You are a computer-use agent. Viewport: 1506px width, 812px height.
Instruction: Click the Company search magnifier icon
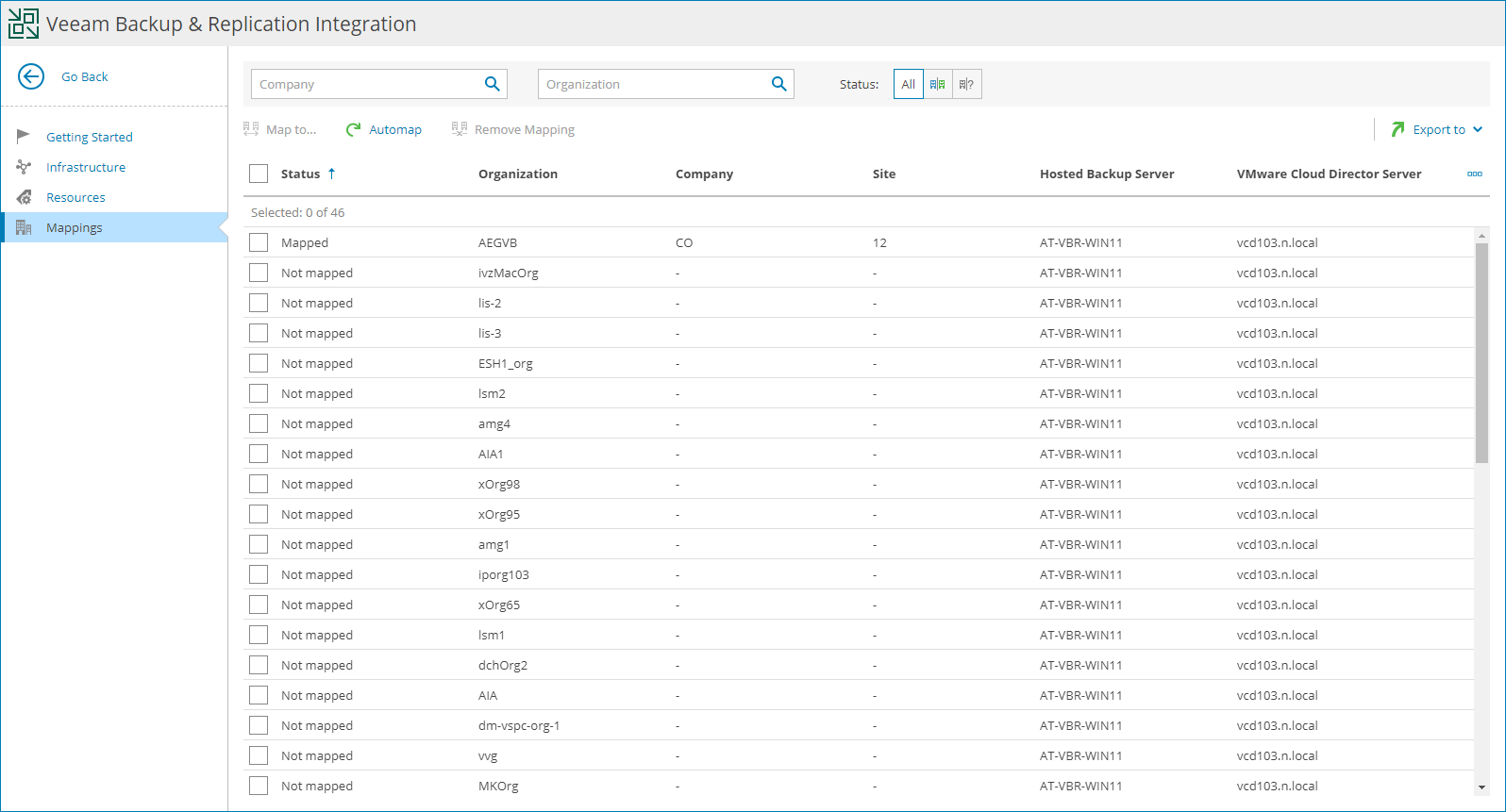(492, 84)
